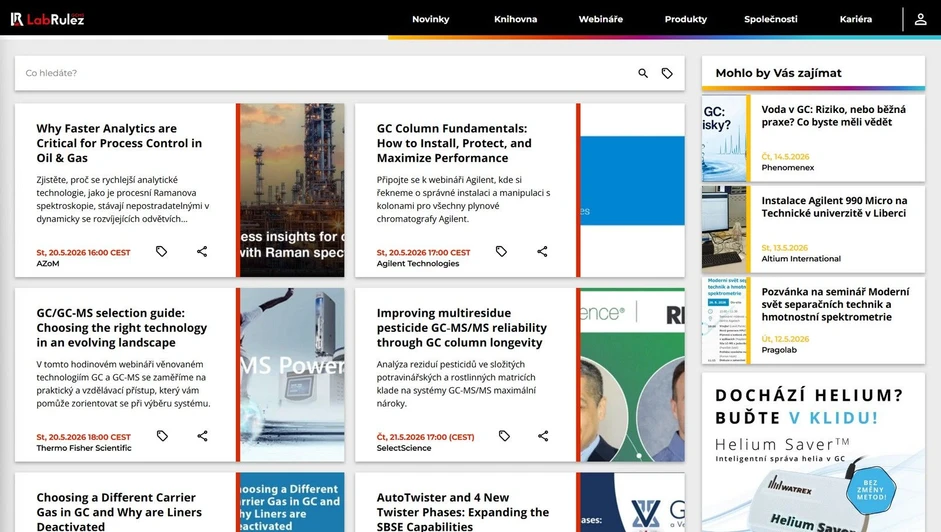Image resolution: width=941 pixels, height=532 pixels.
Task: Click 'Altium International' label
Action: (x=801, y=259)
